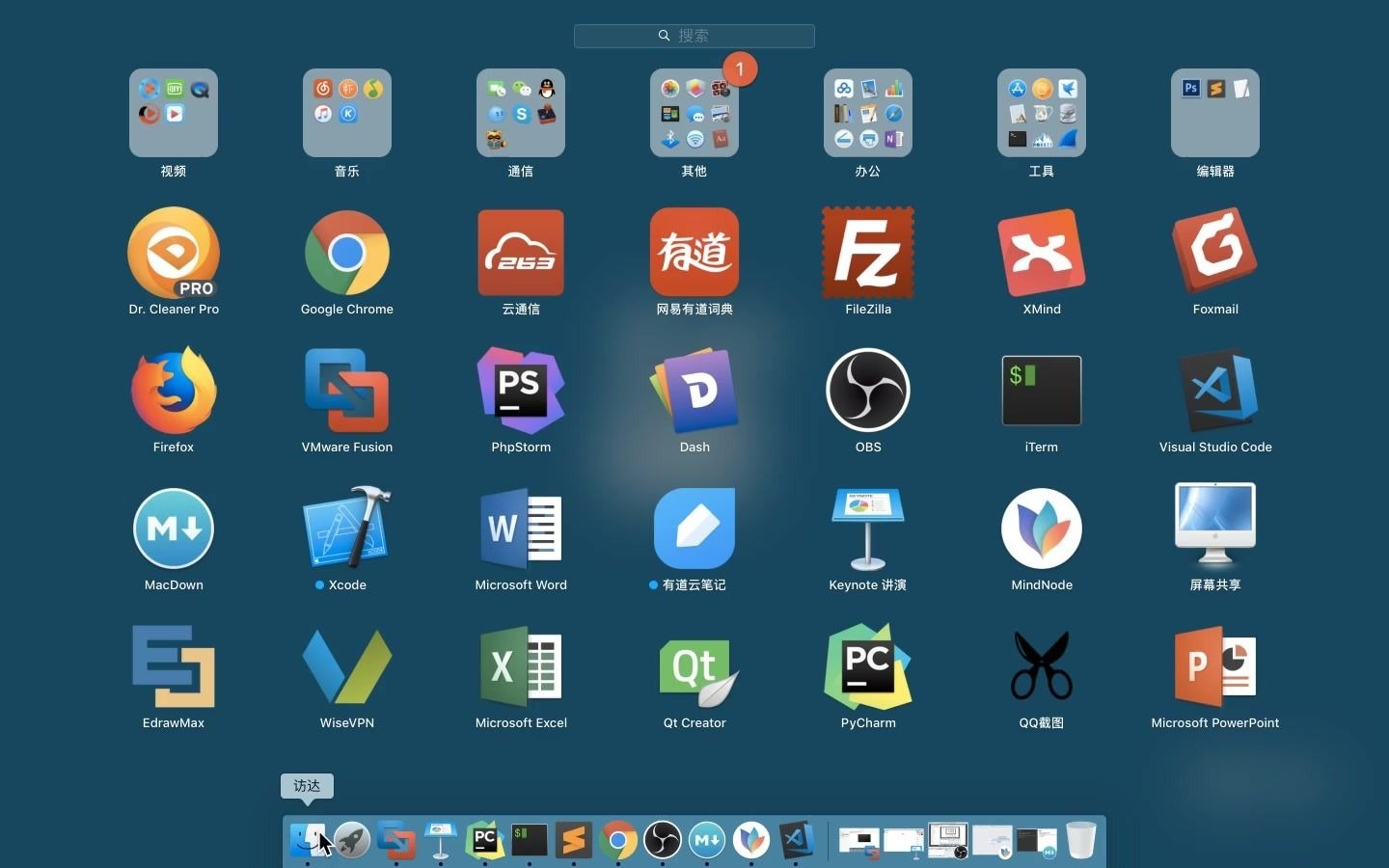Open the 工具 folder
This screenshot has height=868, width=1389.
[x=1042, y=113]
